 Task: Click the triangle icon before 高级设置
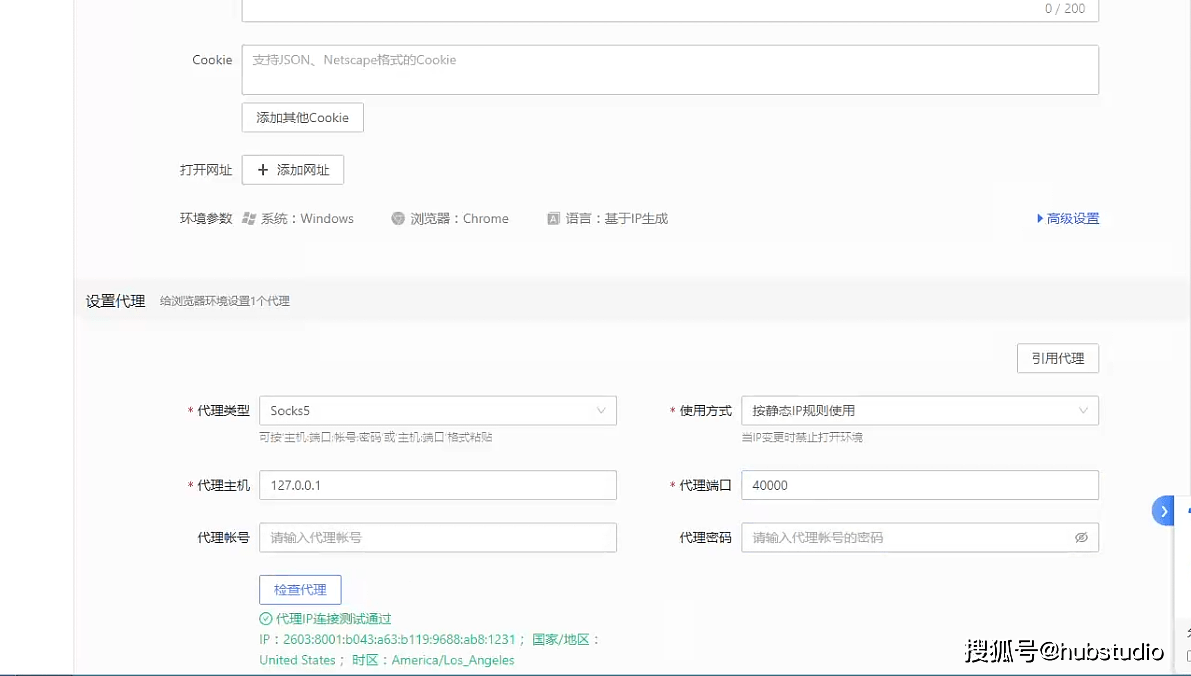tap(1041, 218)
